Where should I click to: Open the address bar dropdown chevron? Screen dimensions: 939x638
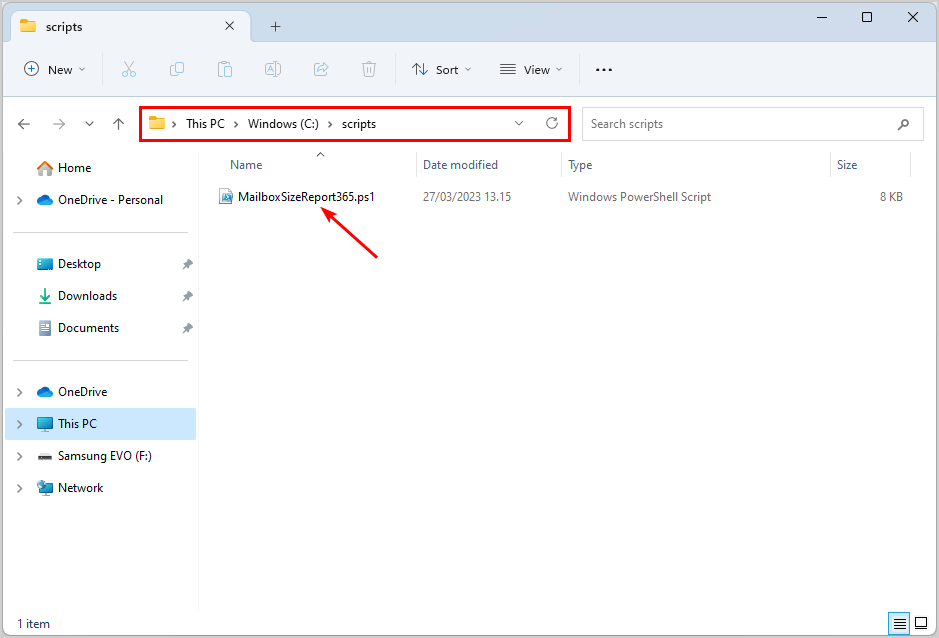tap(518, 123)
